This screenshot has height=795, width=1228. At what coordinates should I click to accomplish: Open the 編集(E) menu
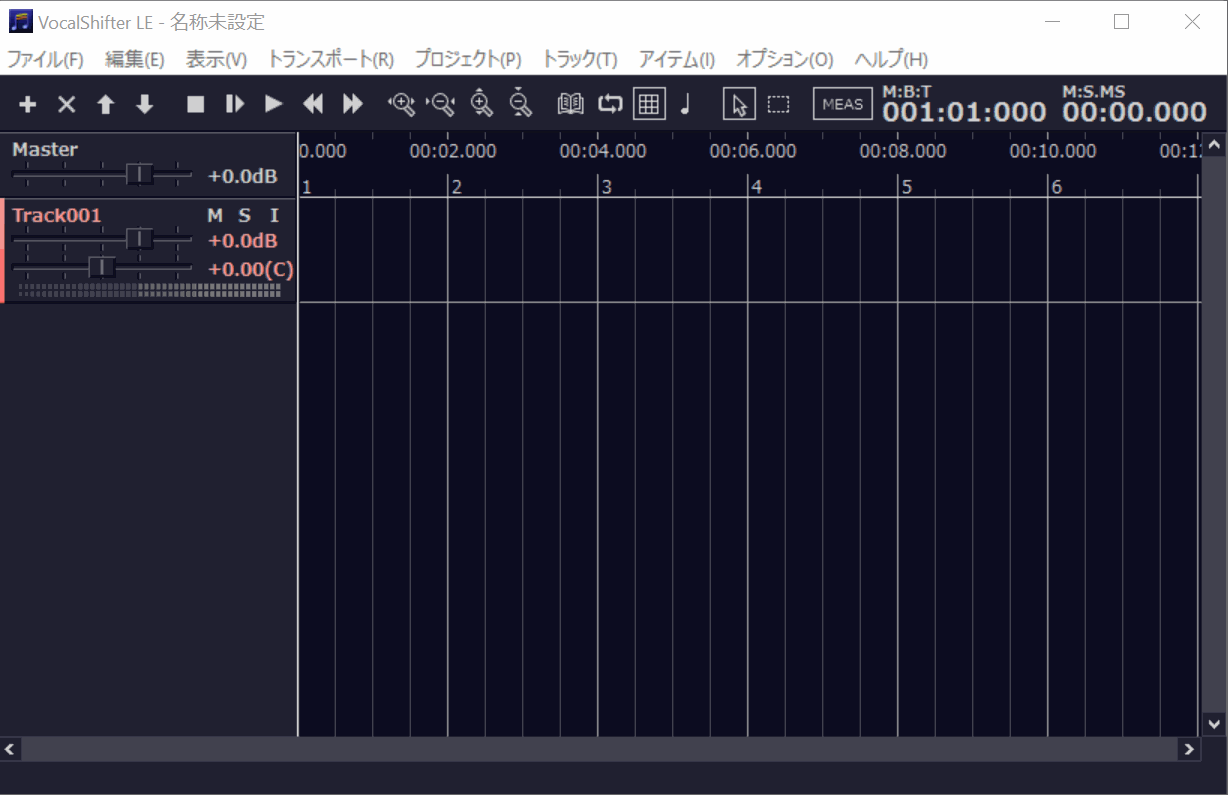click(x=135, y=60)
